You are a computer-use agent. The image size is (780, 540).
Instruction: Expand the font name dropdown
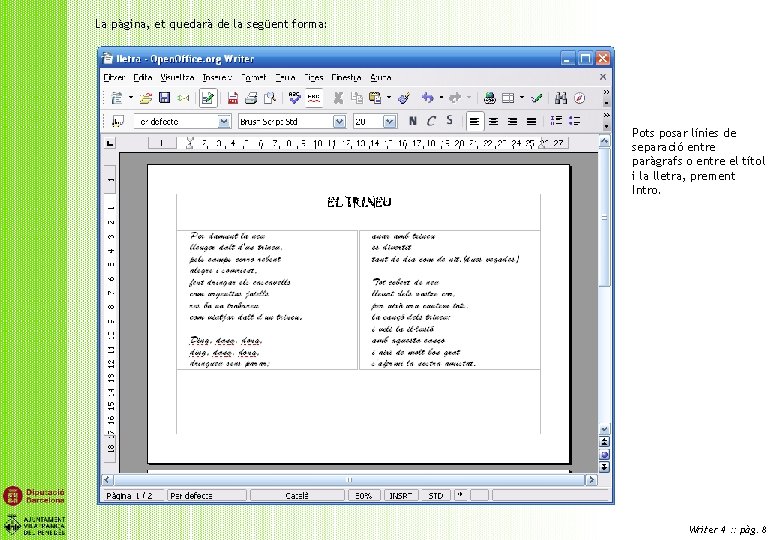tap(339, 121)
